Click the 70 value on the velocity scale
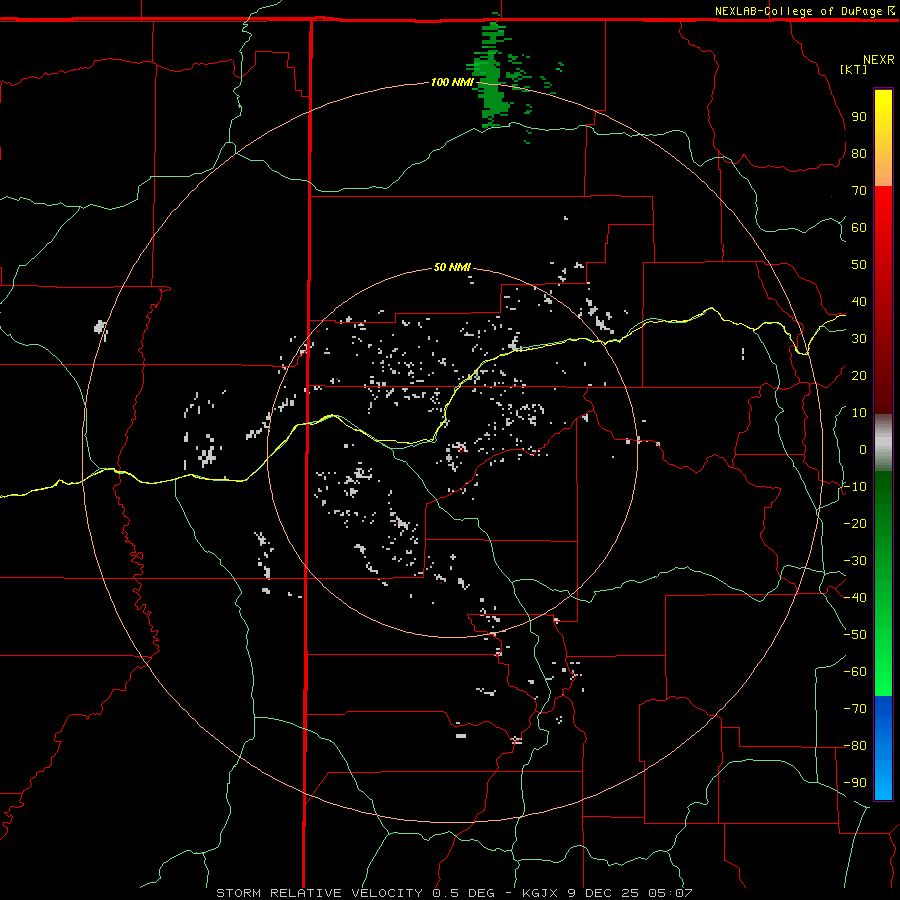This screenshot has height=900, width=900. [859, 191]
